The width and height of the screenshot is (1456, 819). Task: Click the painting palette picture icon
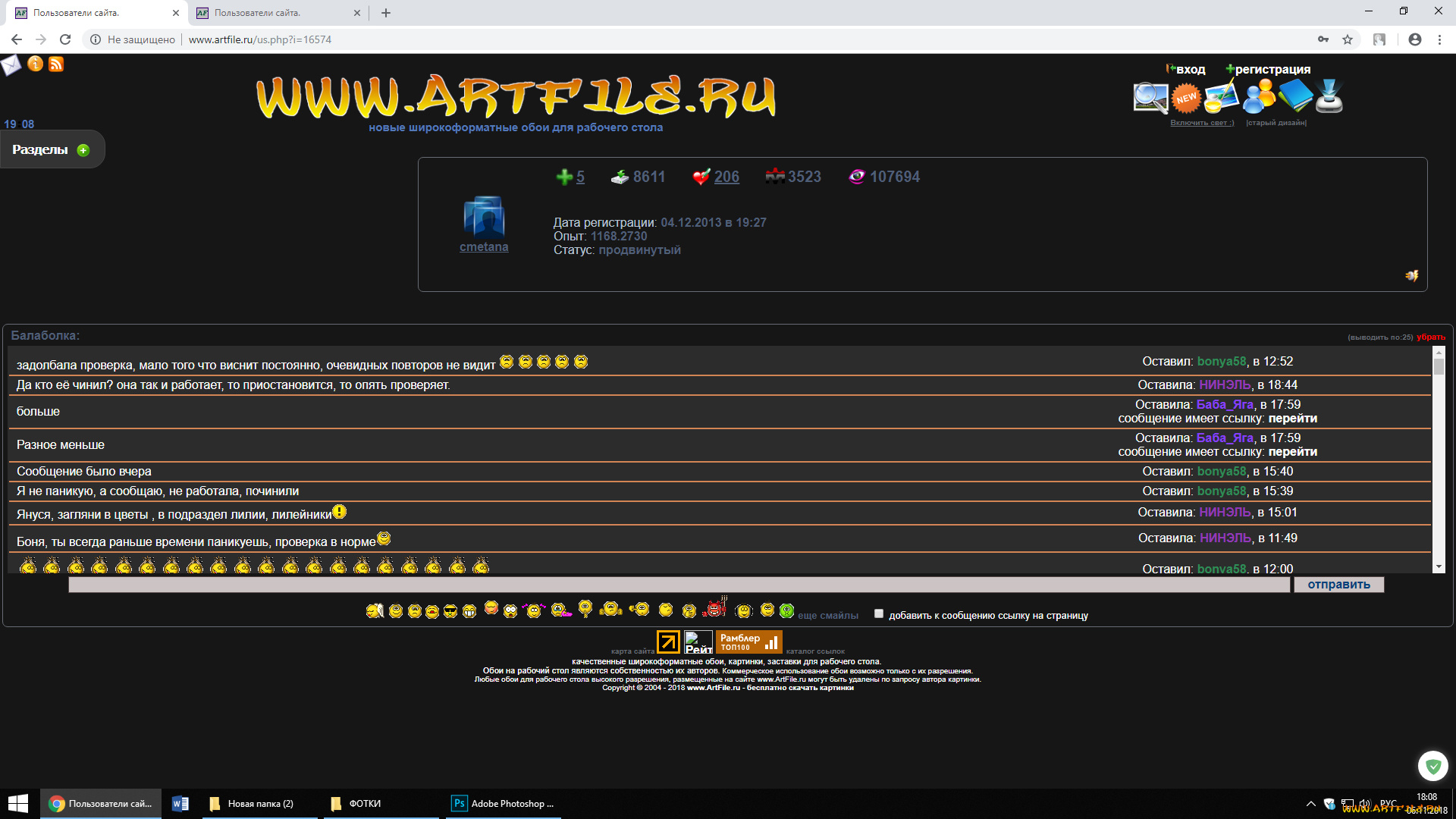coord(1222,97)
